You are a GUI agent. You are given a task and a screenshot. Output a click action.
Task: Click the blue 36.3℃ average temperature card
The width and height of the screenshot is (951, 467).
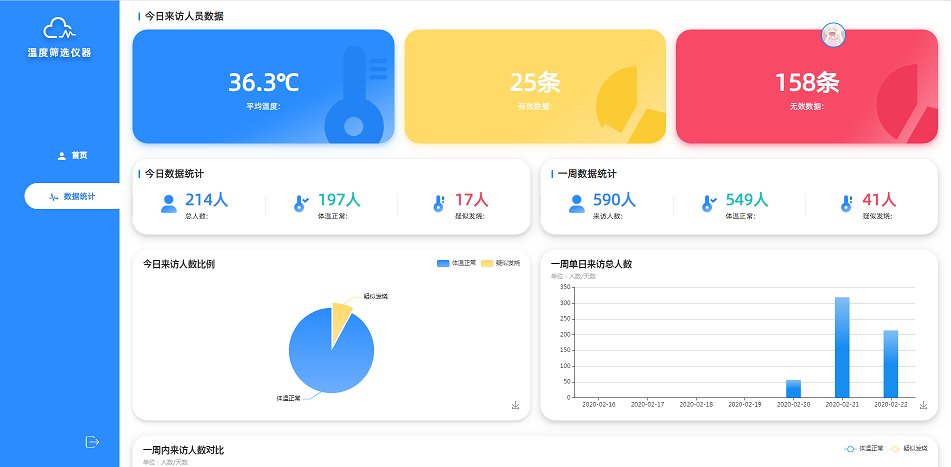[263, 87]
